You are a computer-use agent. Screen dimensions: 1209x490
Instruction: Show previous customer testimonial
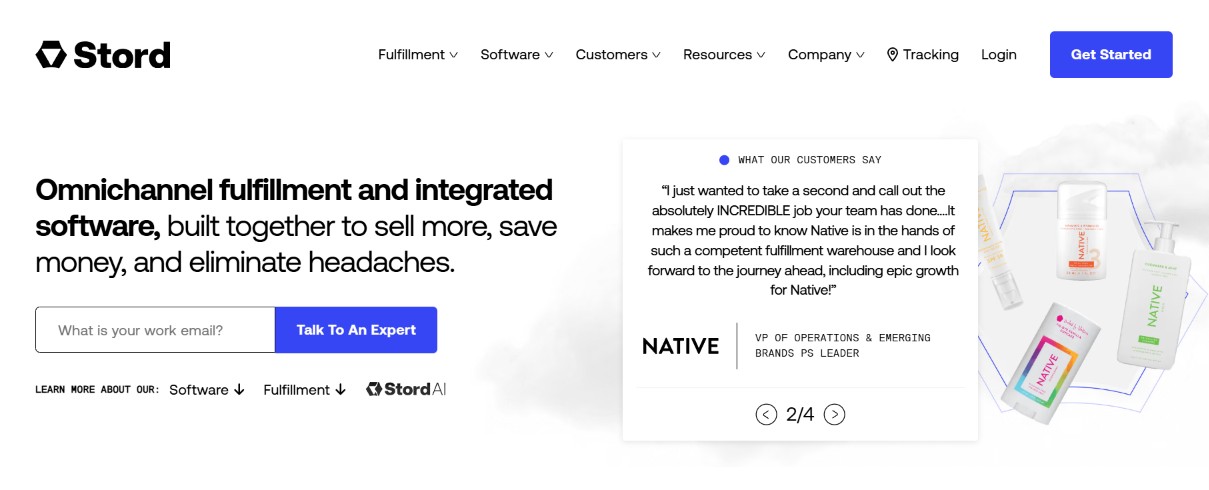pyautogui.click(x=767, y=414)
